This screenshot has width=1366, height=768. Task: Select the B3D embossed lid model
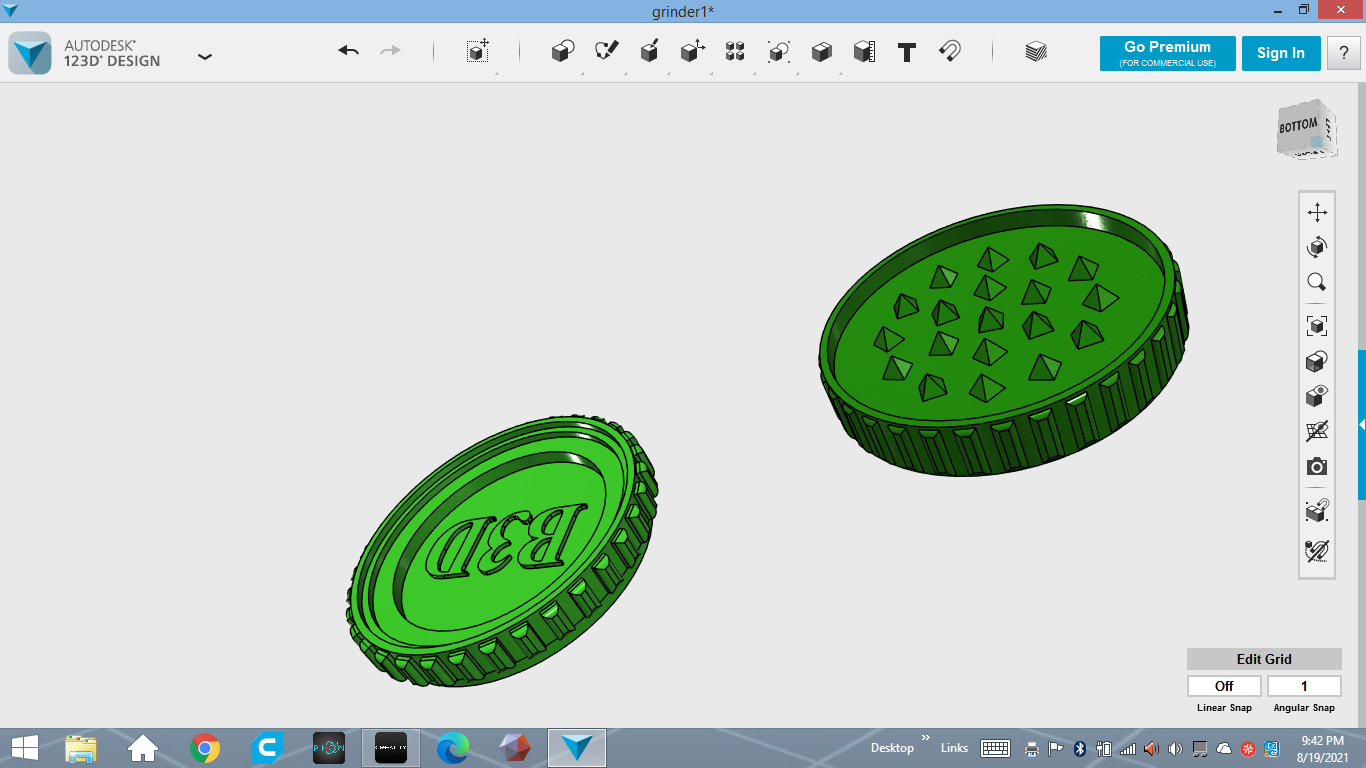(x=502, y=551)
